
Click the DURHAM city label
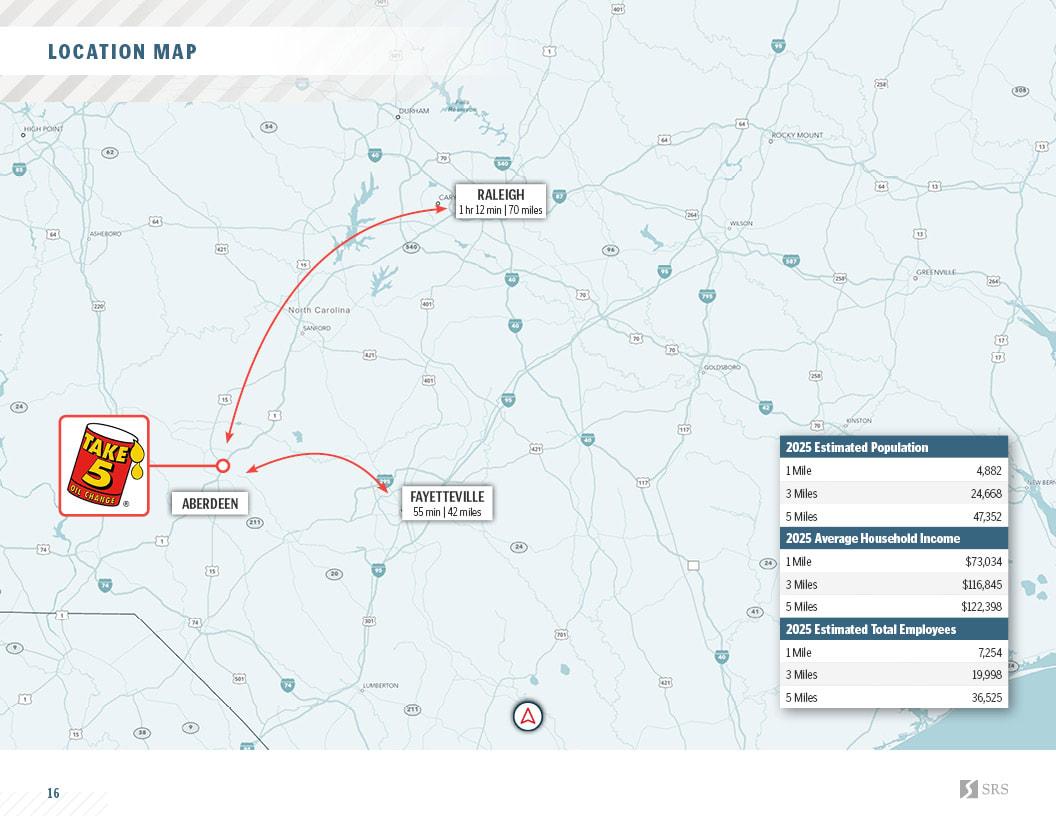pos(414,111)
